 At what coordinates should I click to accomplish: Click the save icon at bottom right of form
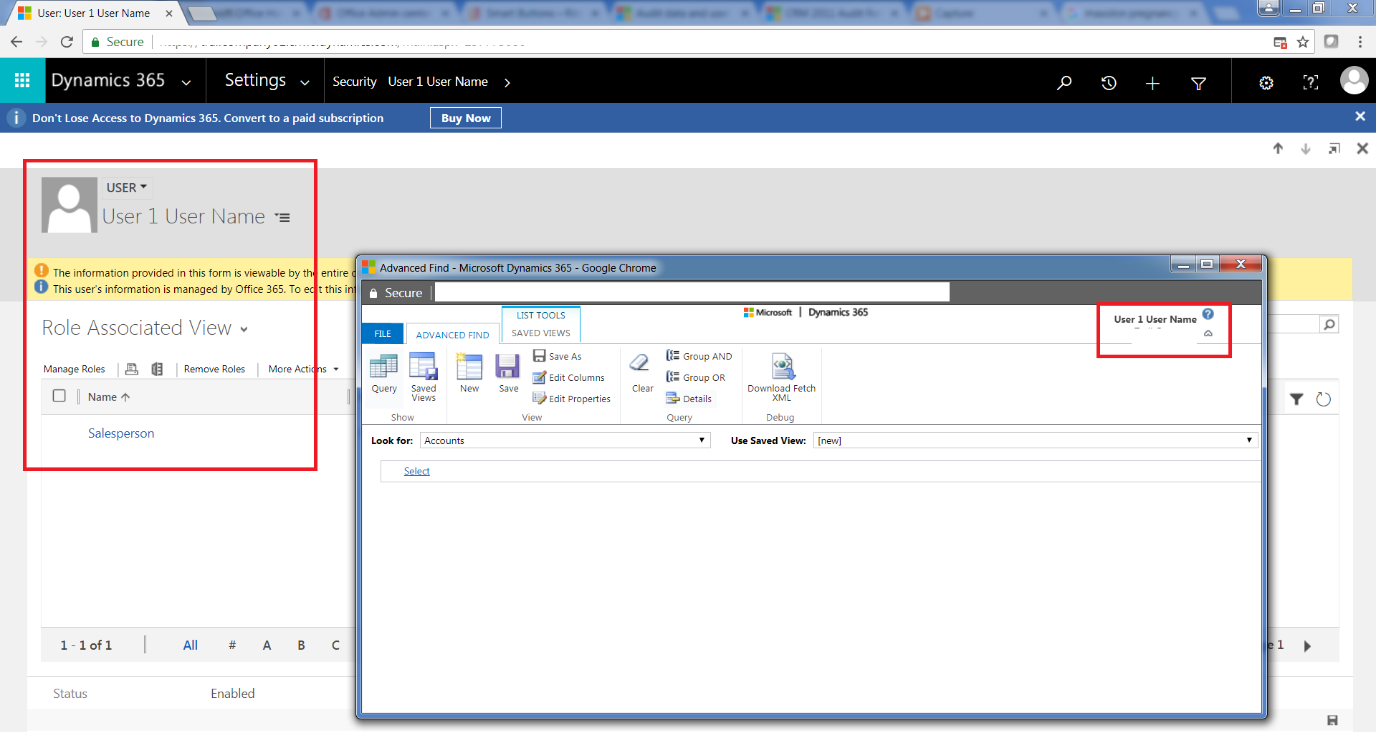click(x=1332, y=720)
